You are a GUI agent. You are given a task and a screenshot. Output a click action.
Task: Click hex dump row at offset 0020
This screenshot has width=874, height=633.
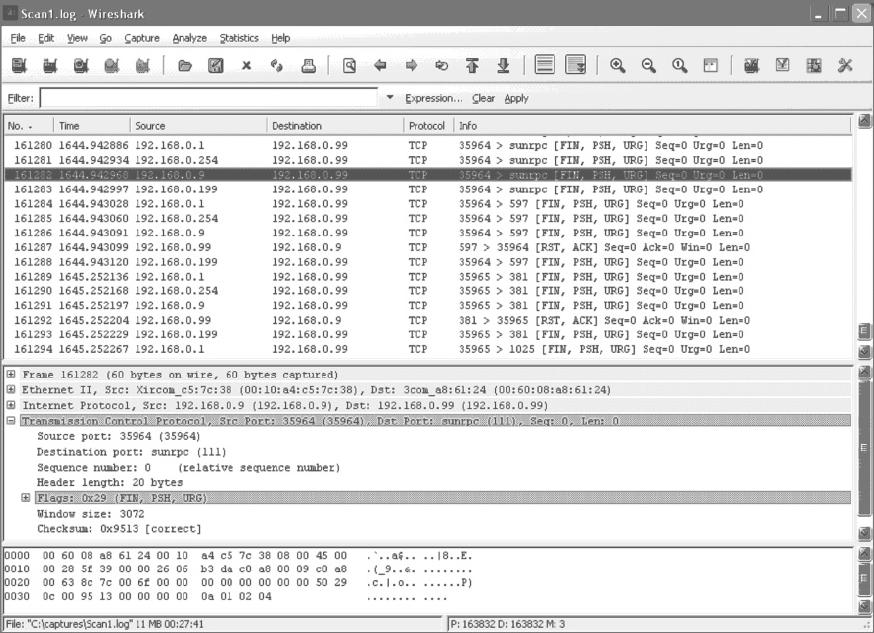tap(239, 582)
